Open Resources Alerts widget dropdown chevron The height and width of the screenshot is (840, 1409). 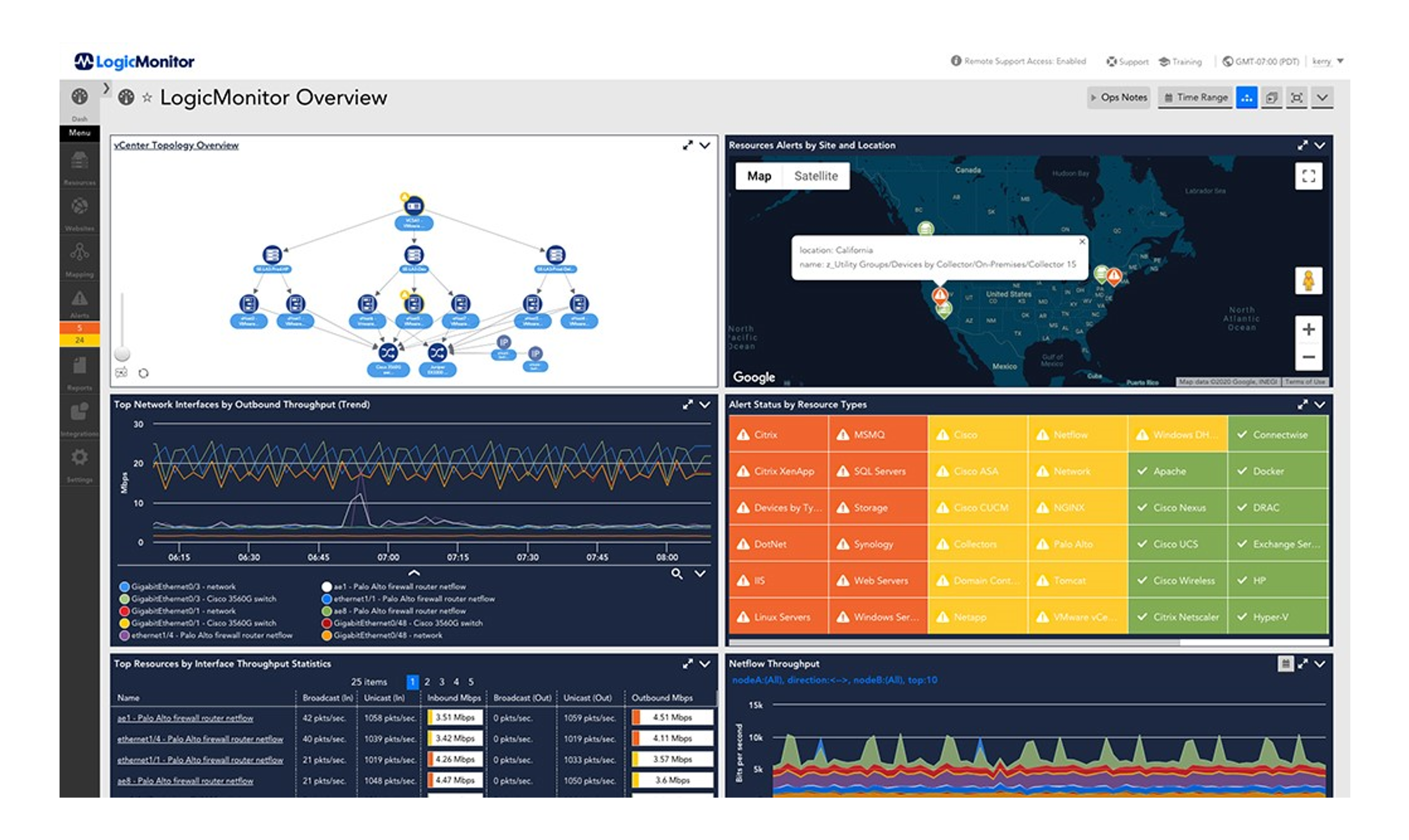point(1320,146)
